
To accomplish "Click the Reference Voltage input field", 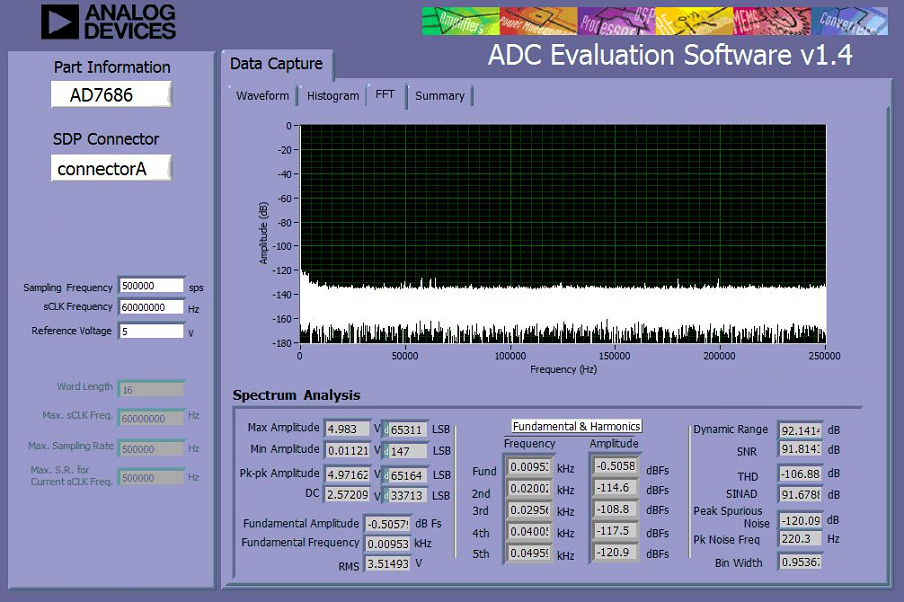I will click(x=152, y=331).
